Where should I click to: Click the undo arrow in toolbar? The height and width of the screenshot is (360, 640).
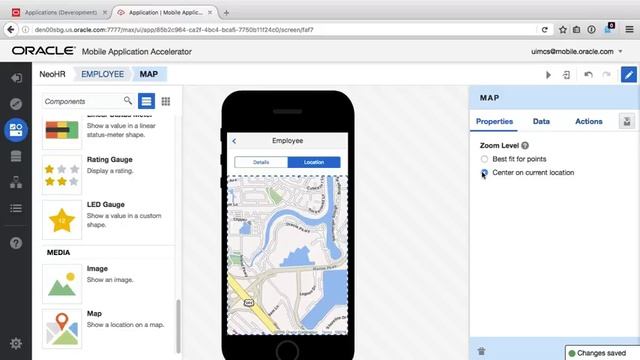coord(588,75)
